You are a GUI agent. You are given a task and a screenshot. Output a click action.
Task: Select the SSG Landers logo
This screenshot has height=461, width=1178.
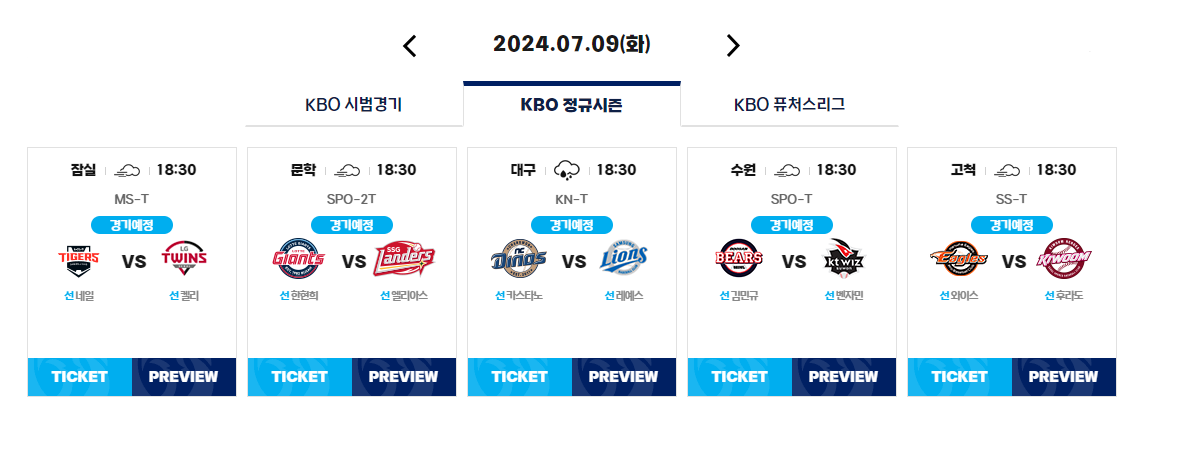click(x=404, y=260)
